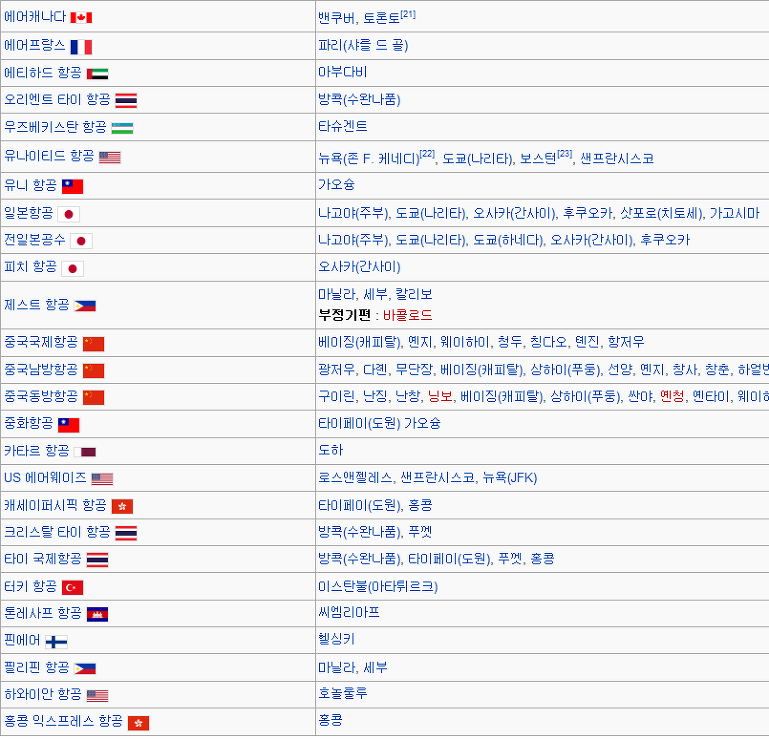The height and width of the screenshot is (740, 769).
Task: Follow the red 옌청 link
Action: click(x=672, y=396)
